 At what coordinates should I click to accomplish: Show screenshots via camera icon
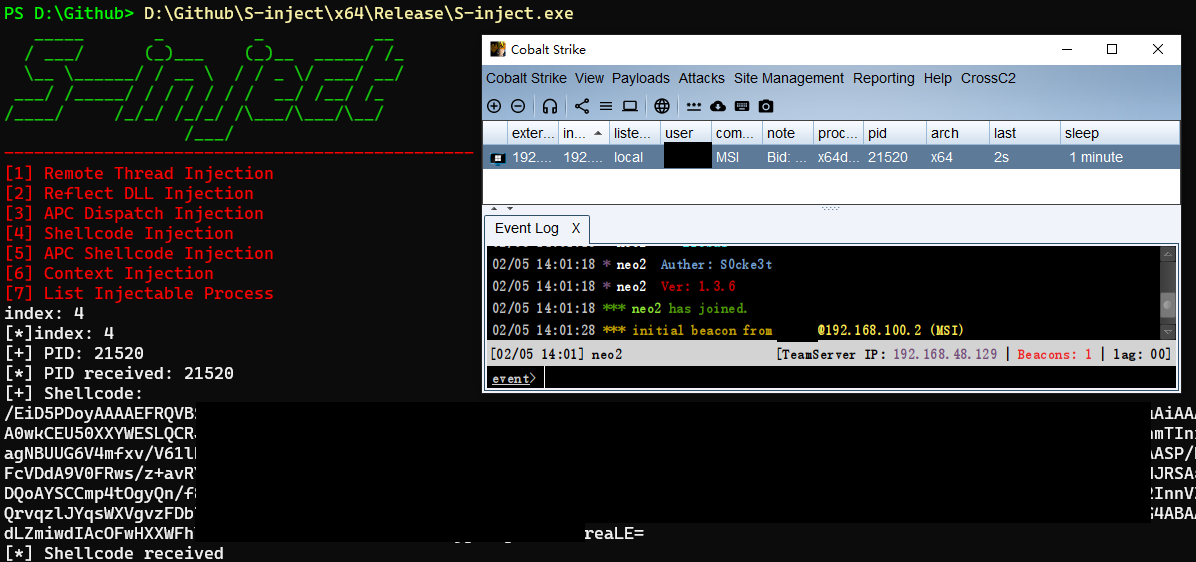(767, 106)
